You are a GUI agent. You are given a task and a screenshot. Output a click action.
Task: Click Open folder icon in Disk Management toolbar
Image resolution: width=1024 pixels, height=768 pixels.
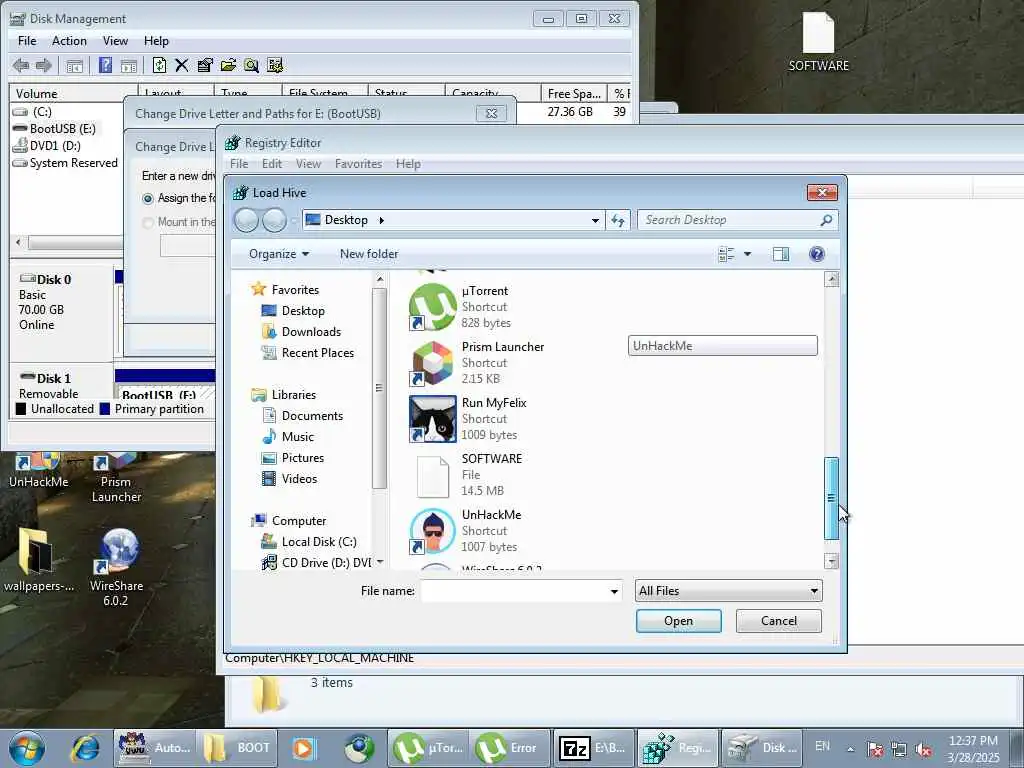(228, 65)
